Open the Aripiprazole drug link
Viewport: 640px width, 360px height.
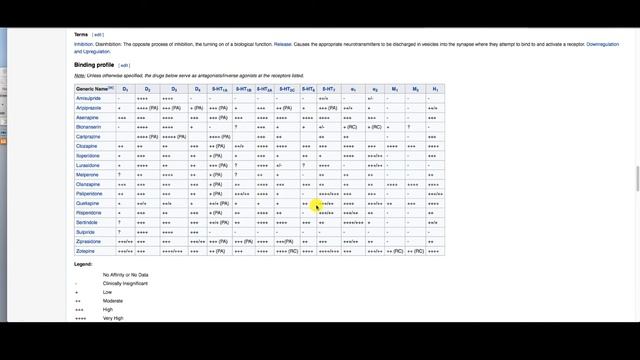point(88,108)
